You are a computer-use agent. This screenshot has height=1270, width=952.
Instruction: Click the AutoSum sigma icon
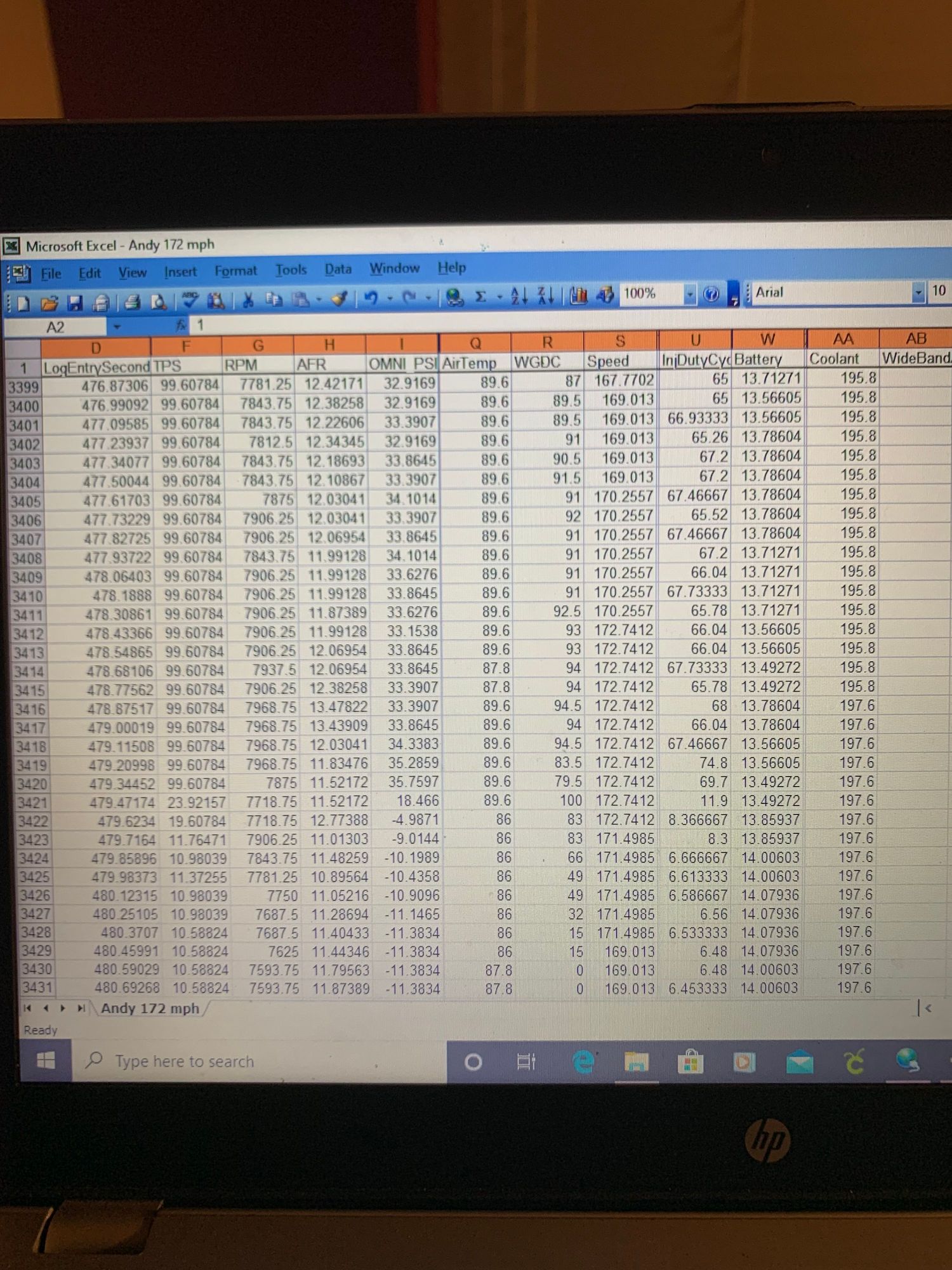point(480,297)
